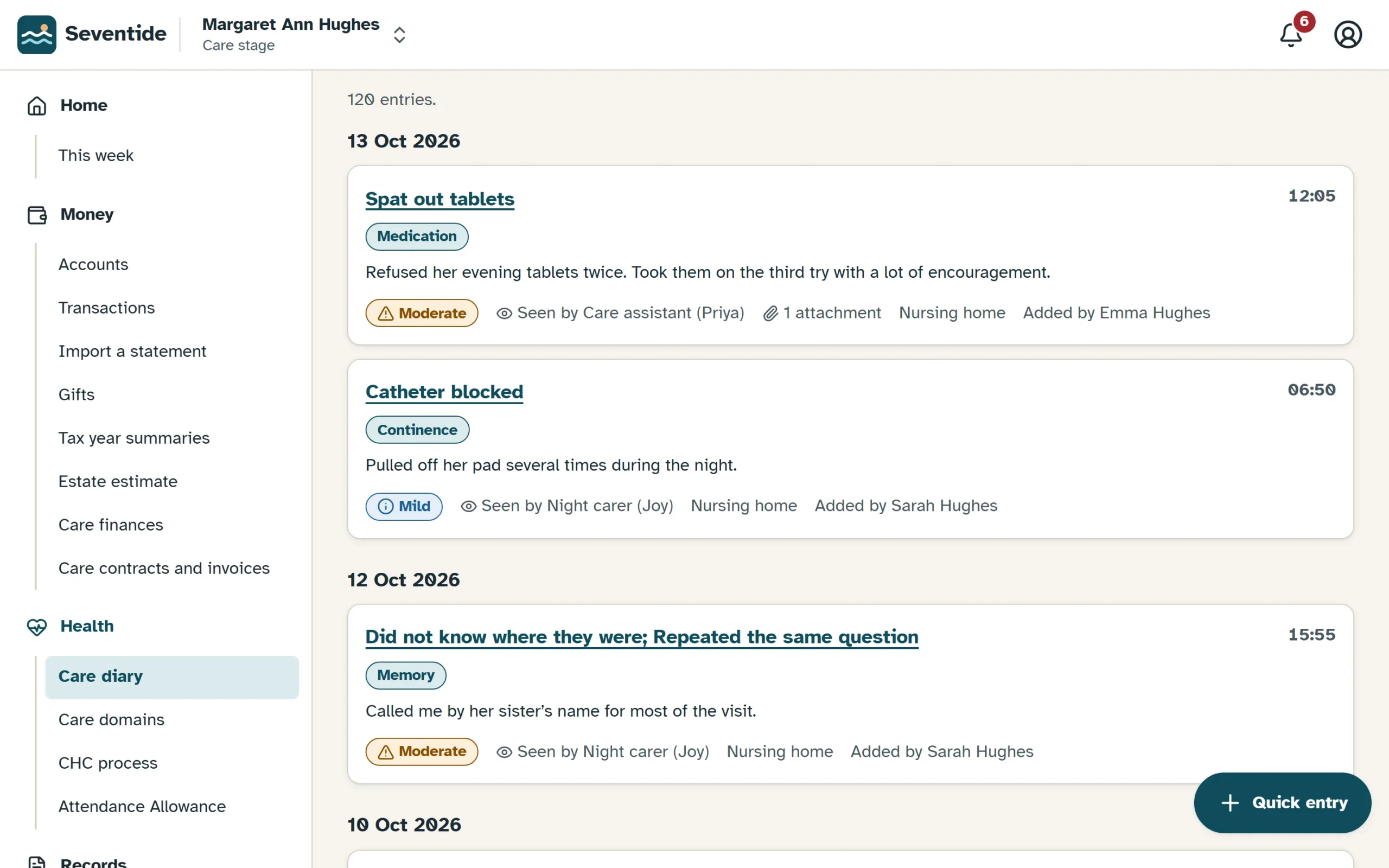
Task: Open the Spat out tablets entry
Action: [x=439, y=199]
